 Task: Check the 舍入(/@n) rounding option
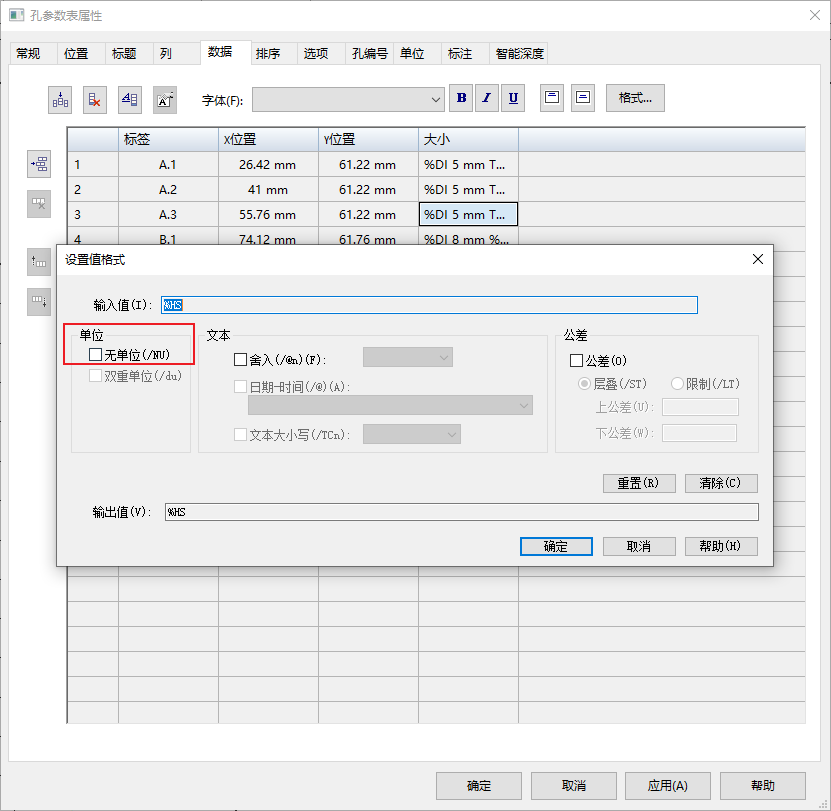coord(240,360)
